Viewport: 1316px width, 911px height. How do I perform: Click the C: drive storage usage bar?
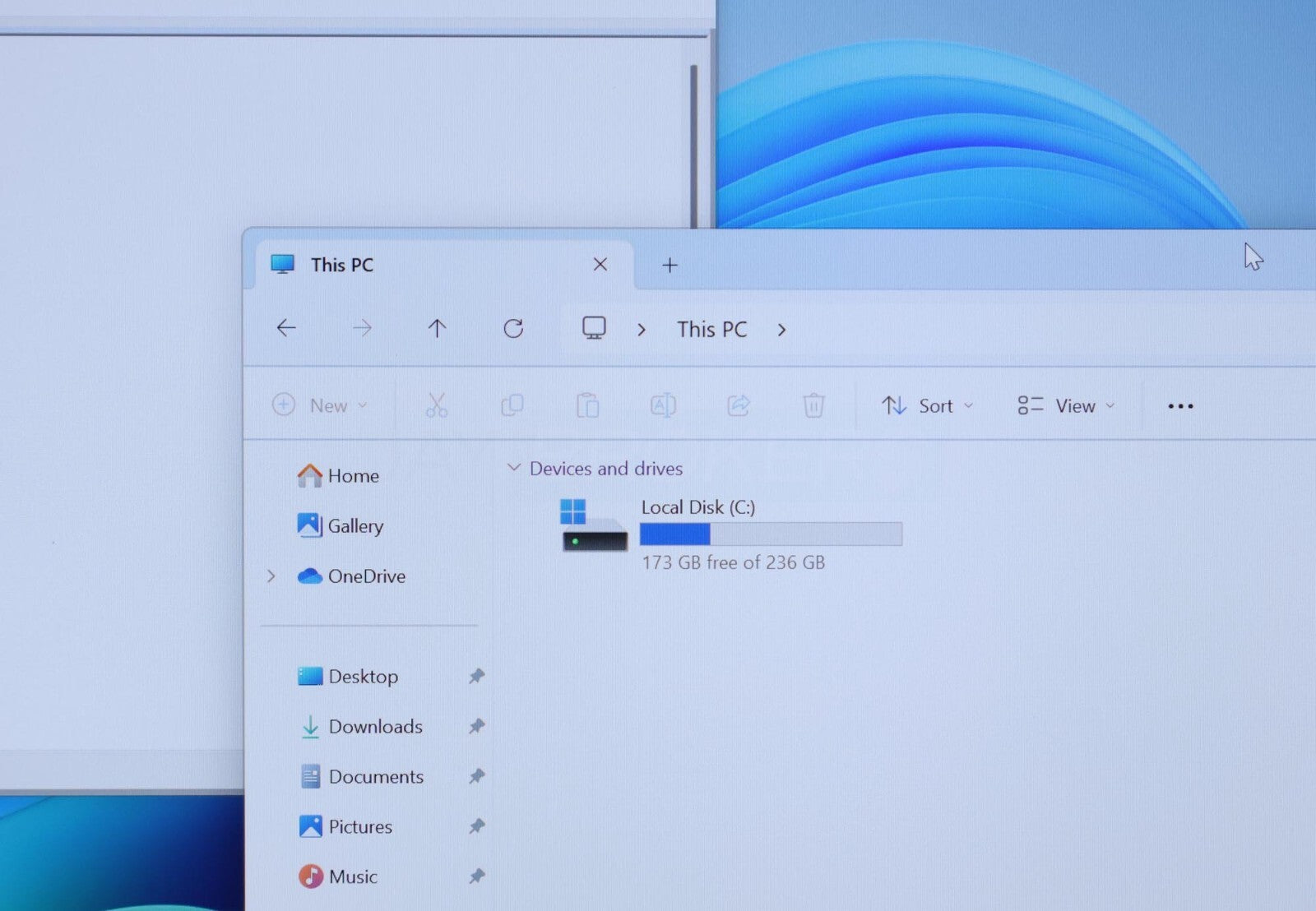[x=771, y=534]
